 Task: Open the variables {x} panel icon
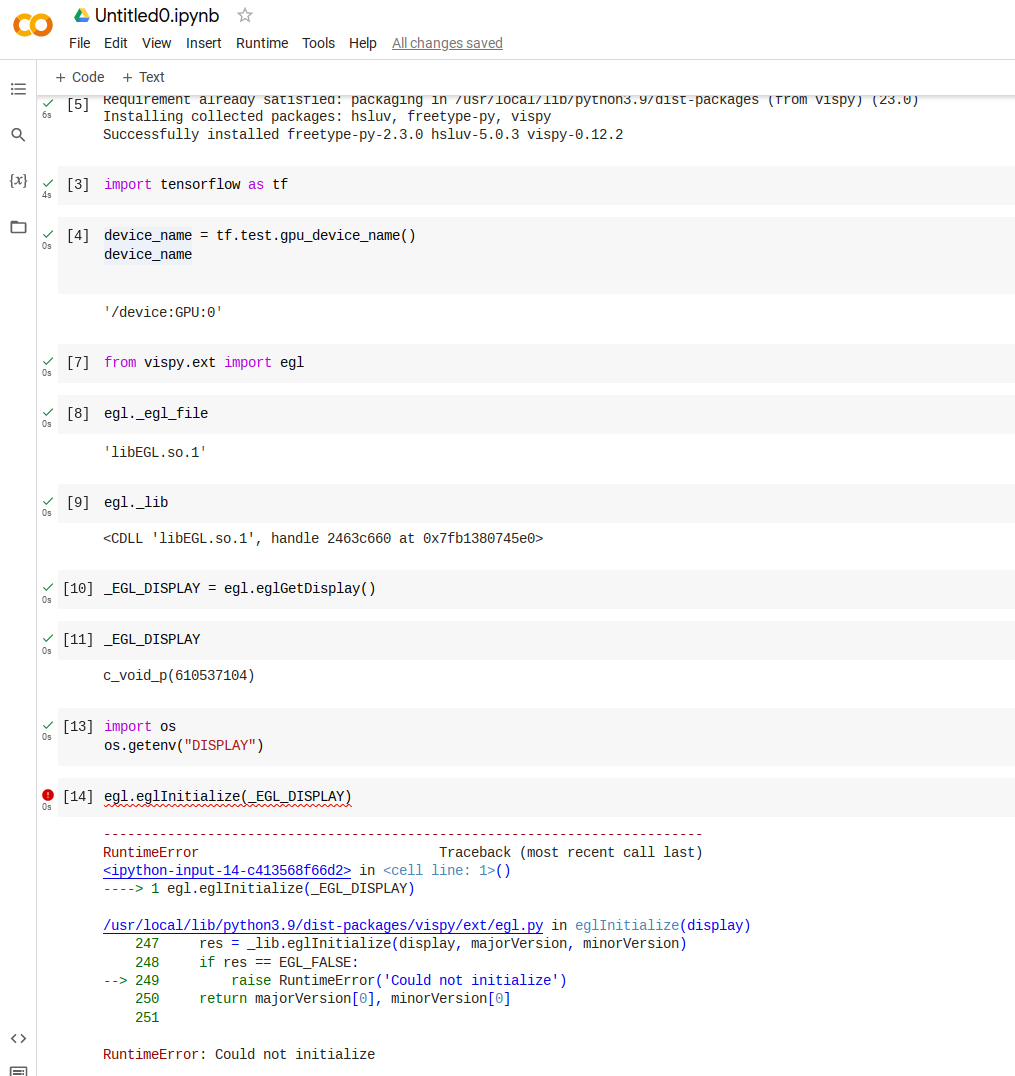[19, 180]
